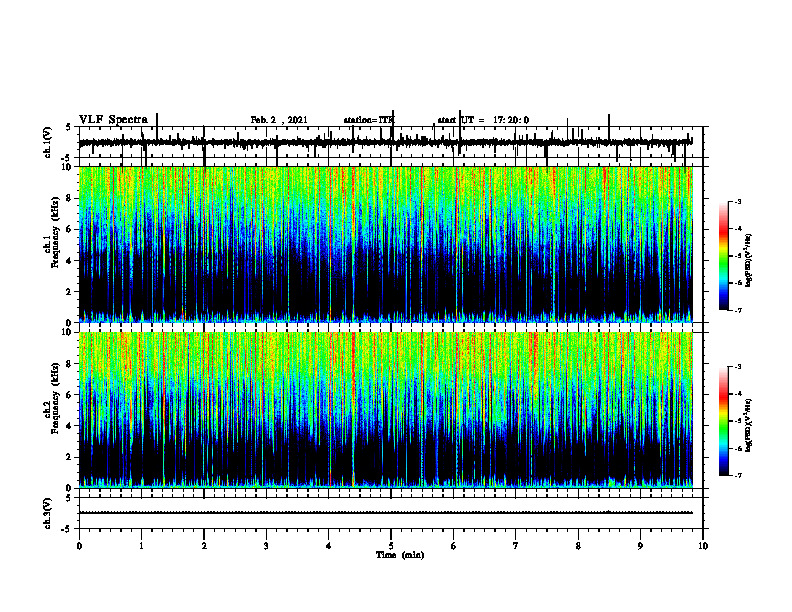The width and height of the screenshot is (792, 612).
Task: Click the "-7" label on ch.2 color bar
Action: point(738,476)
